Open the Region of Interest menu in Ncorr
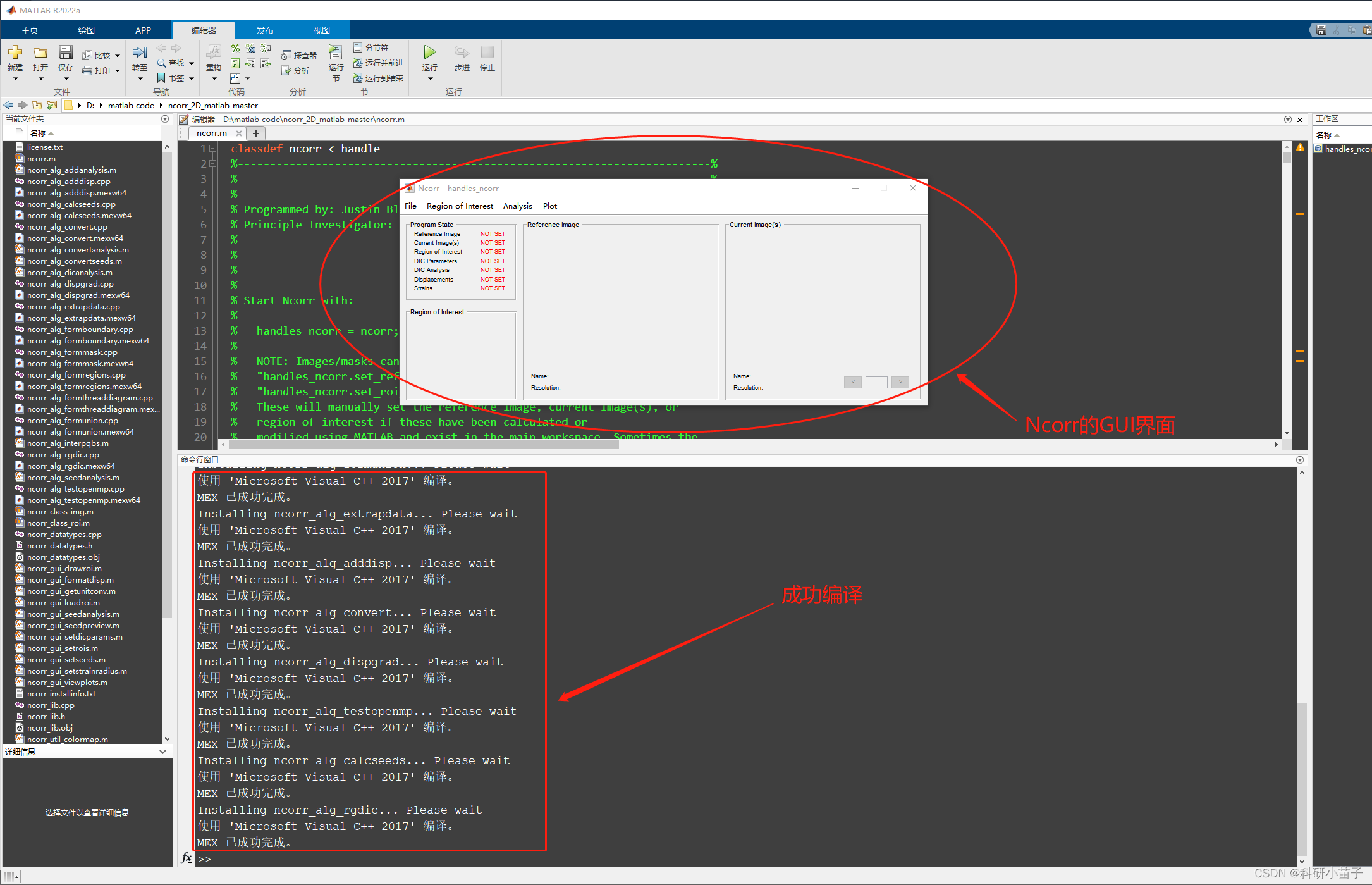Screen dimensions: 1372x885 point(460,206)
